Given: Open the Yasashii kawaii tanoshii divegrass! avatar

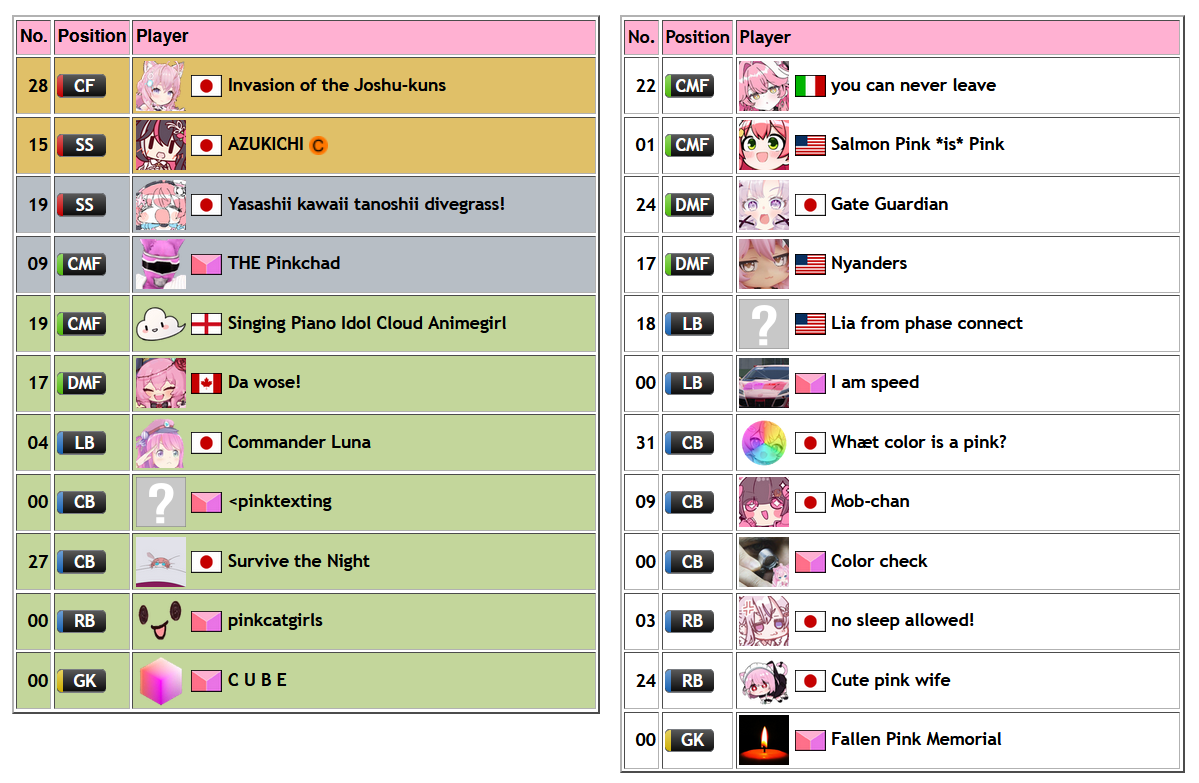Looking at the screenshot, I should pos(161,205).
